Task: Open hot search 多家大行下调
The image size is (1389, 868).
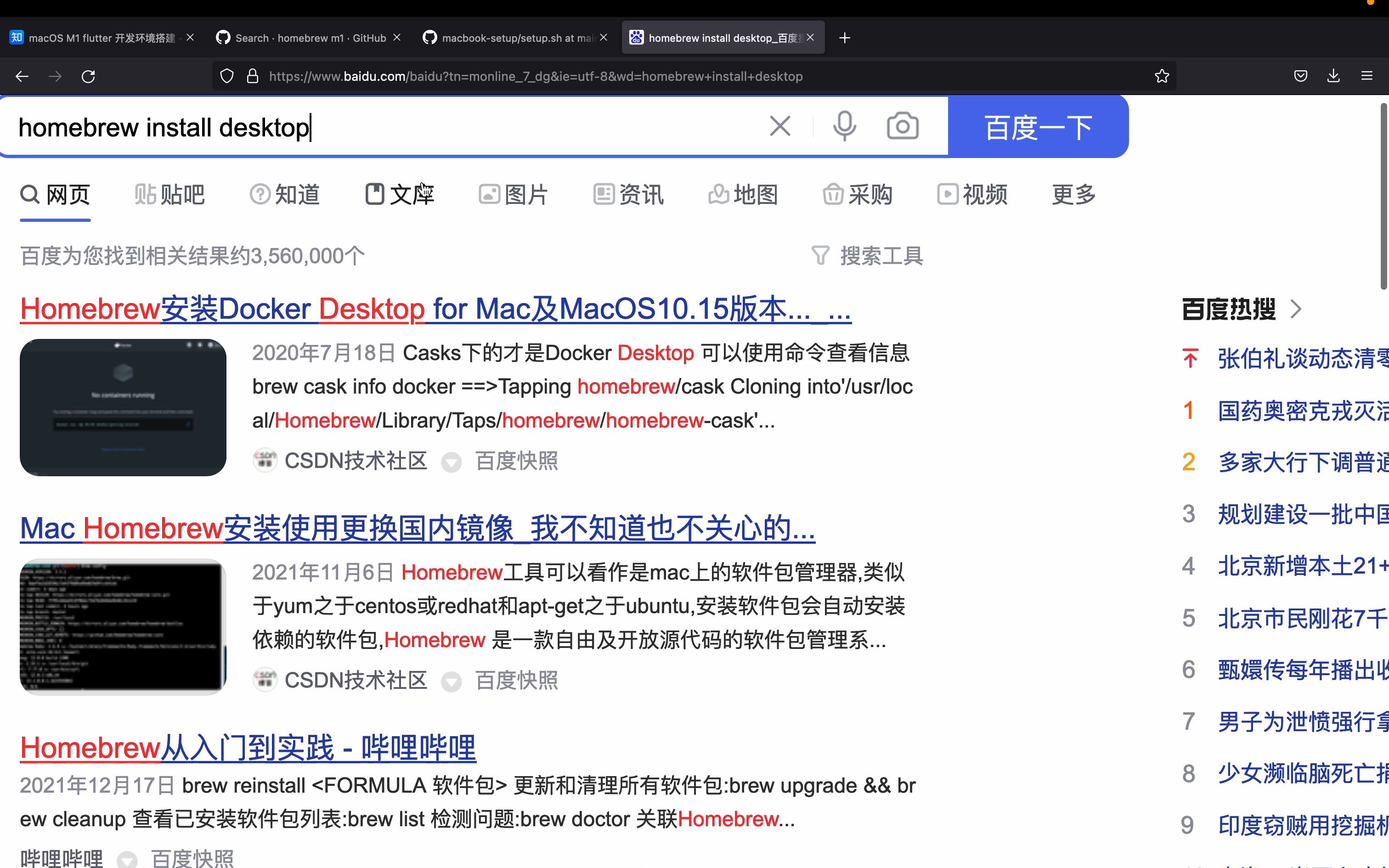Action: pos(1303,462)
